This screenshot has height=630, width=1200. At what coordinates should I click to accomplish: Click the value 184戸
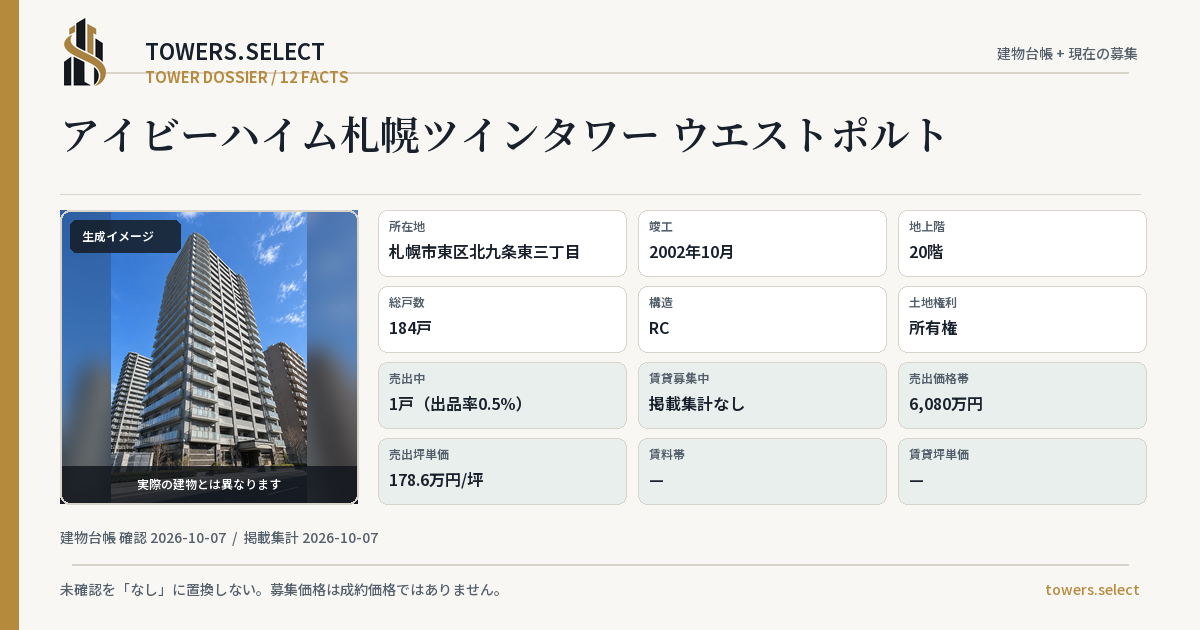(410, 328)
